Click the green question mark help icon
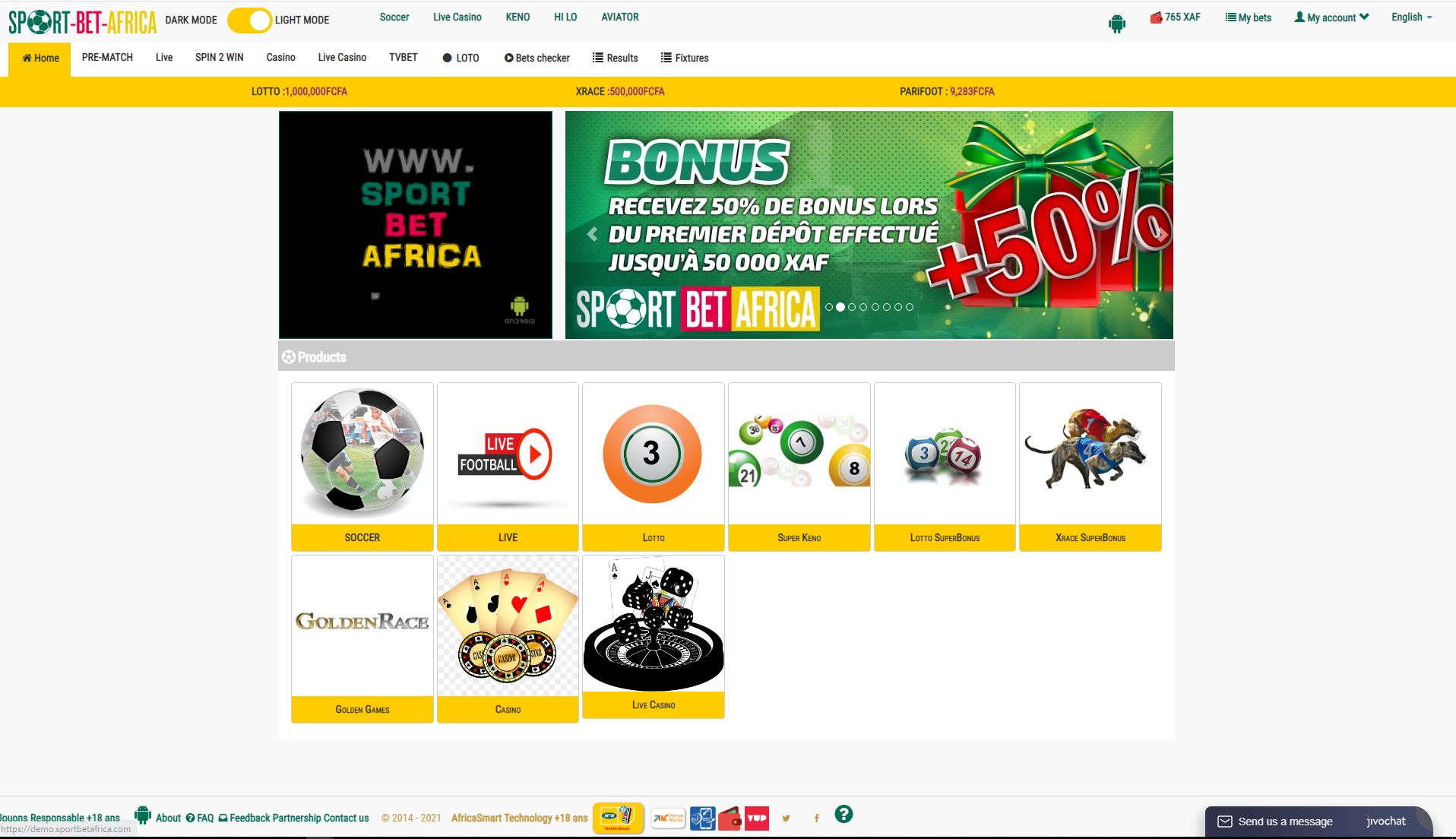Screen dimensions: 1456x839 (844, 814)
